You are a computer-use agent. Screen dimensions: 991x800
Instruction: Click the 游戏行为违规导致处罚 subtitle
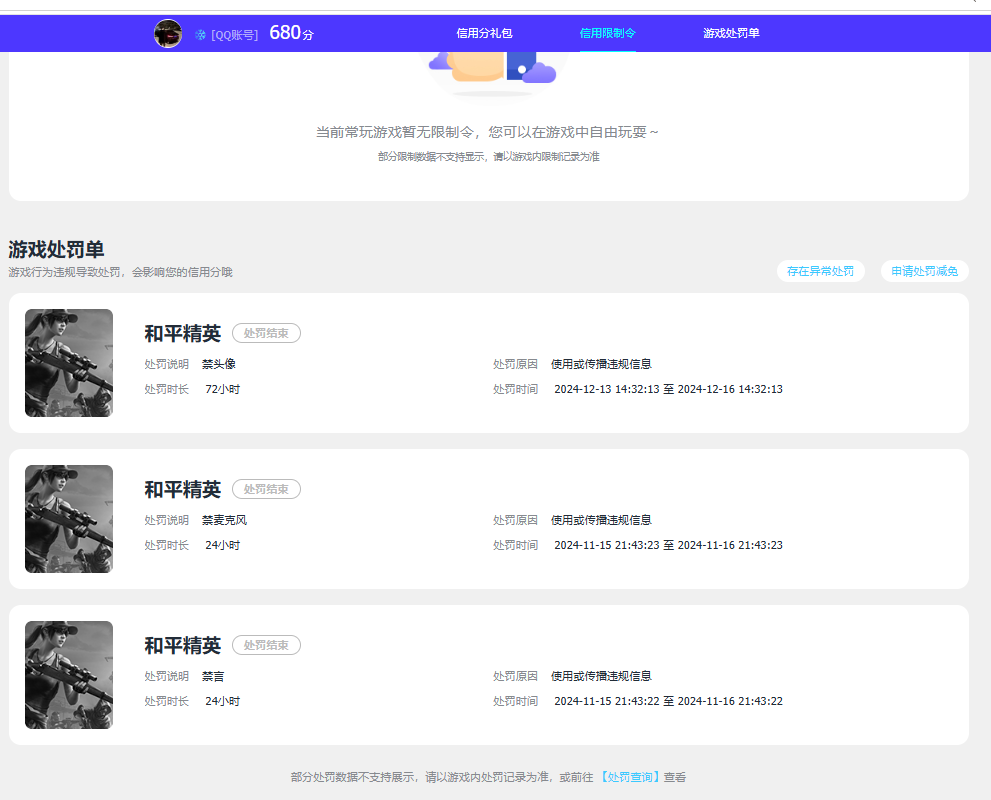click(x=121, y=272)
